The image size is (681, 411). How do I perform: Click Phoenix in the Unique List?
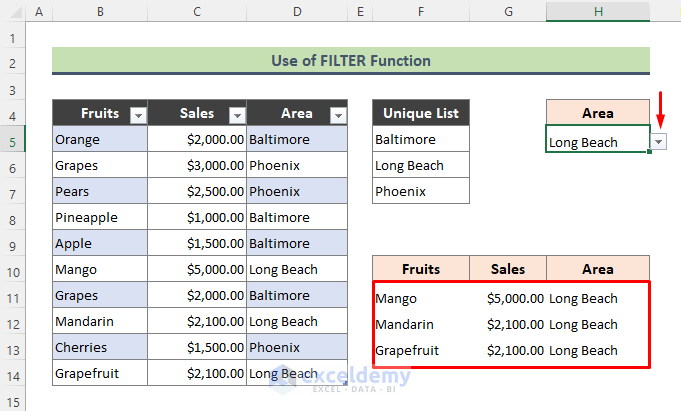420,192
